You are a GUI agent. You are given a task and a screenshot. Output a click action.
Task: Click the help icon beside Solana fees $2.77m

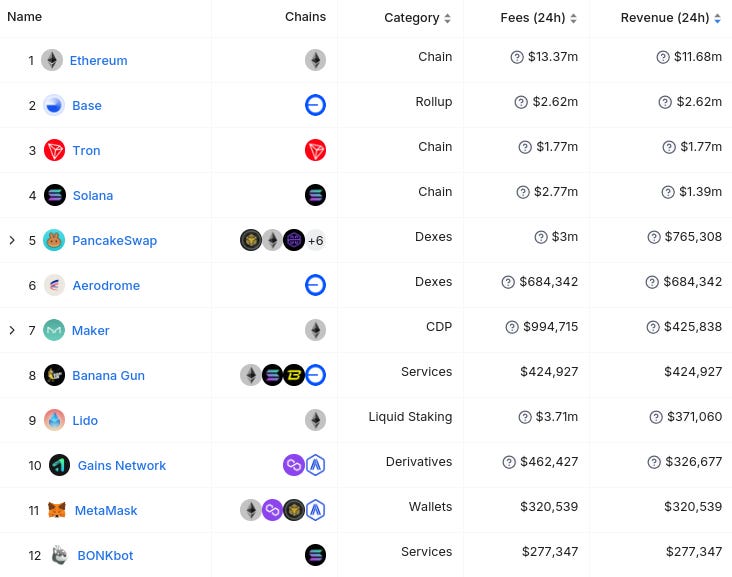[523, 192]
